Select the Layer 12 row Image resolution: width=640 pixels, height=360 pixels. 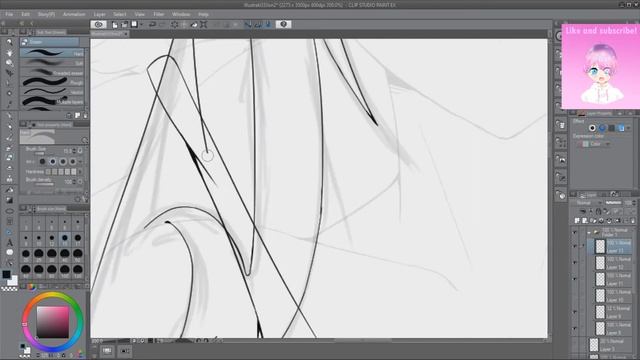610,263
